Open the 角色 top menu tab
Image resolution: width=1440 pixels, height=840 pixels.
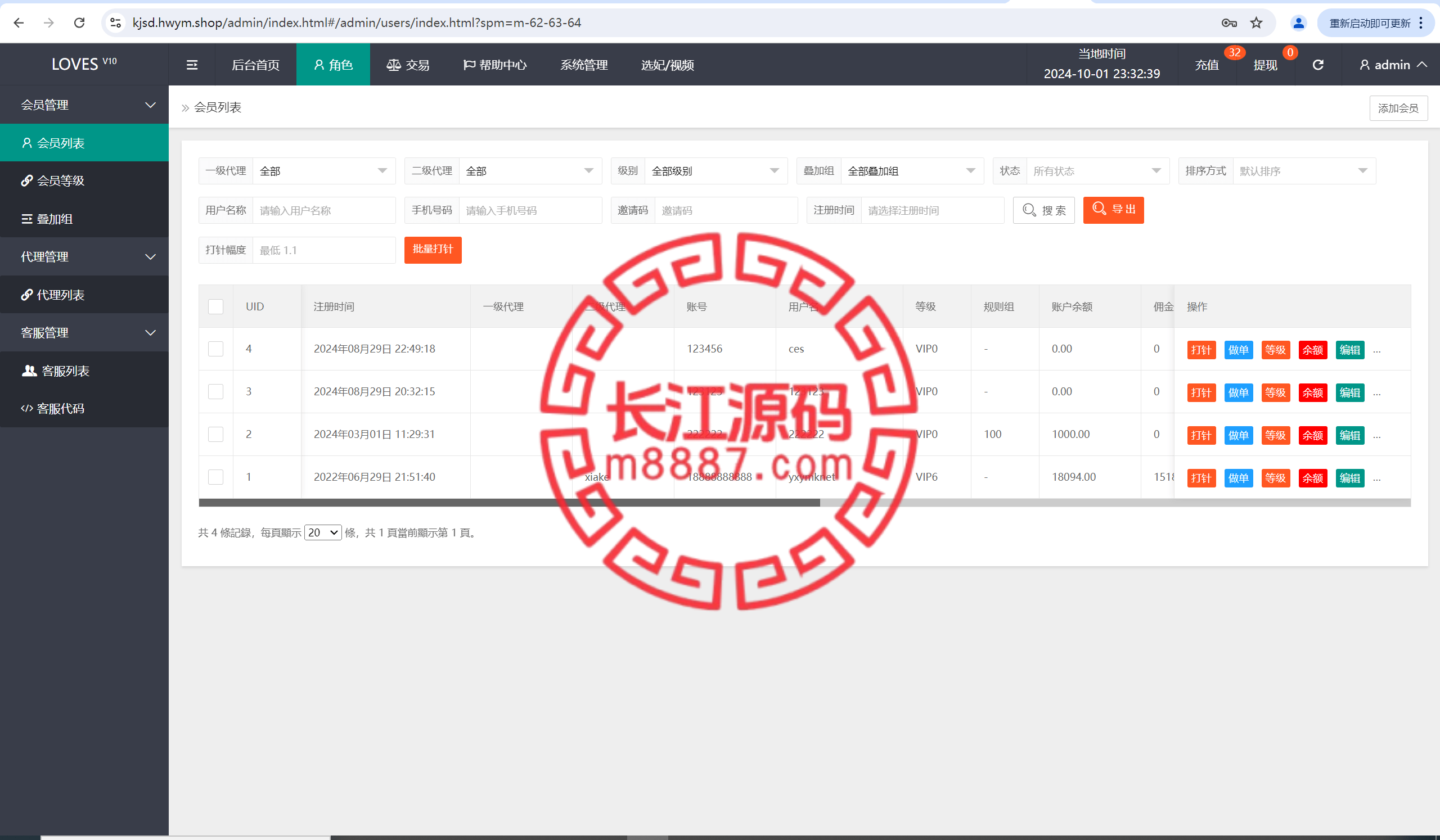click(333, 65)
